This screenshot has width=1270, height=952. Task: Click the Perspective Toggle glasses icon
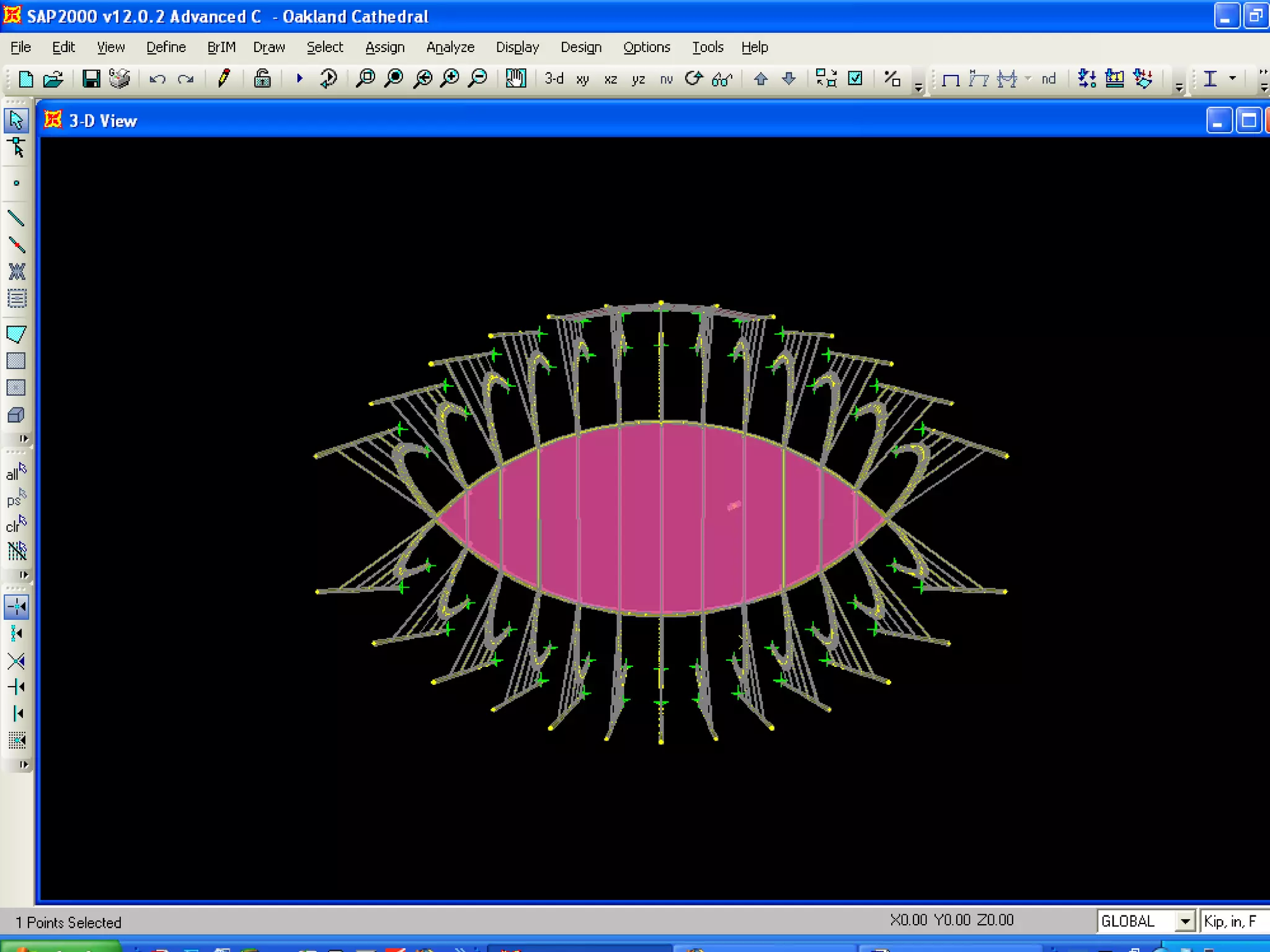click(722, 79)
